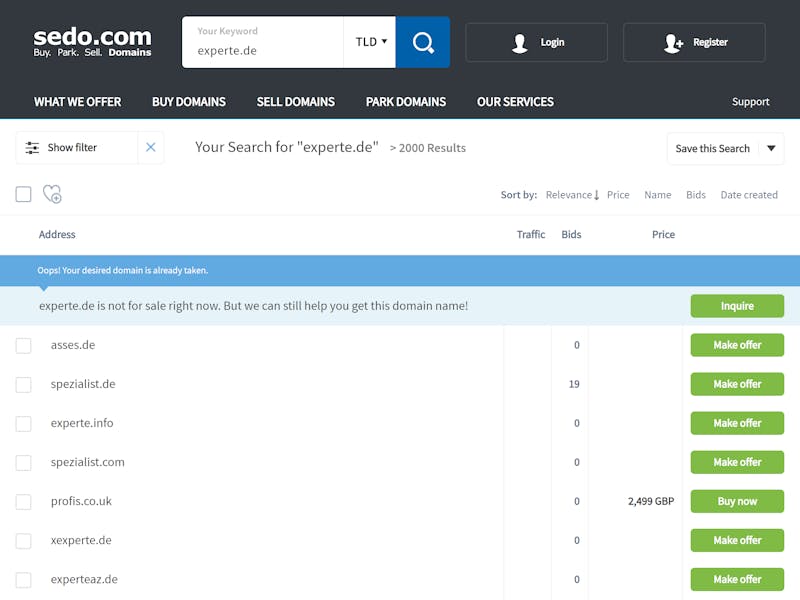800x600 pixels.
Task: Open the experteaz.de domain link
Action: (x=84, y=579)
